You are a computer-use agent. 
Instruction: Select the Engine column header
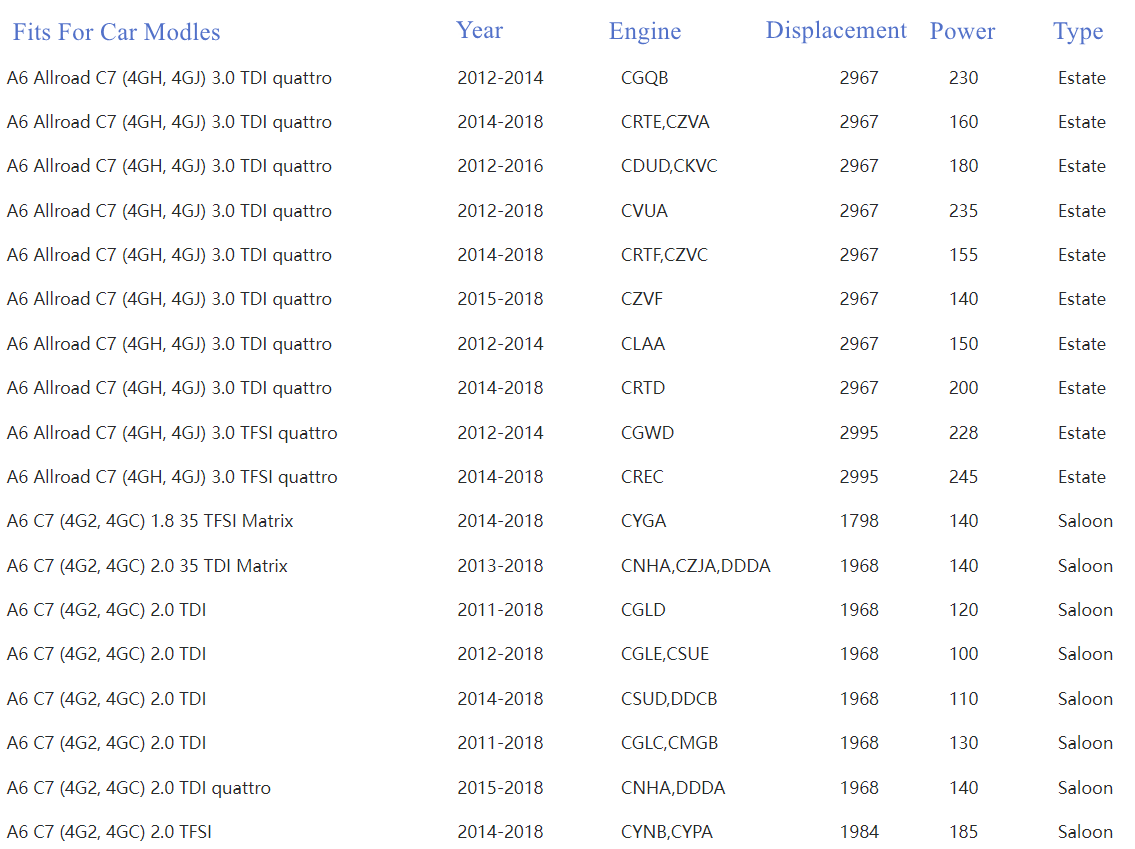[x=645, y=32]
